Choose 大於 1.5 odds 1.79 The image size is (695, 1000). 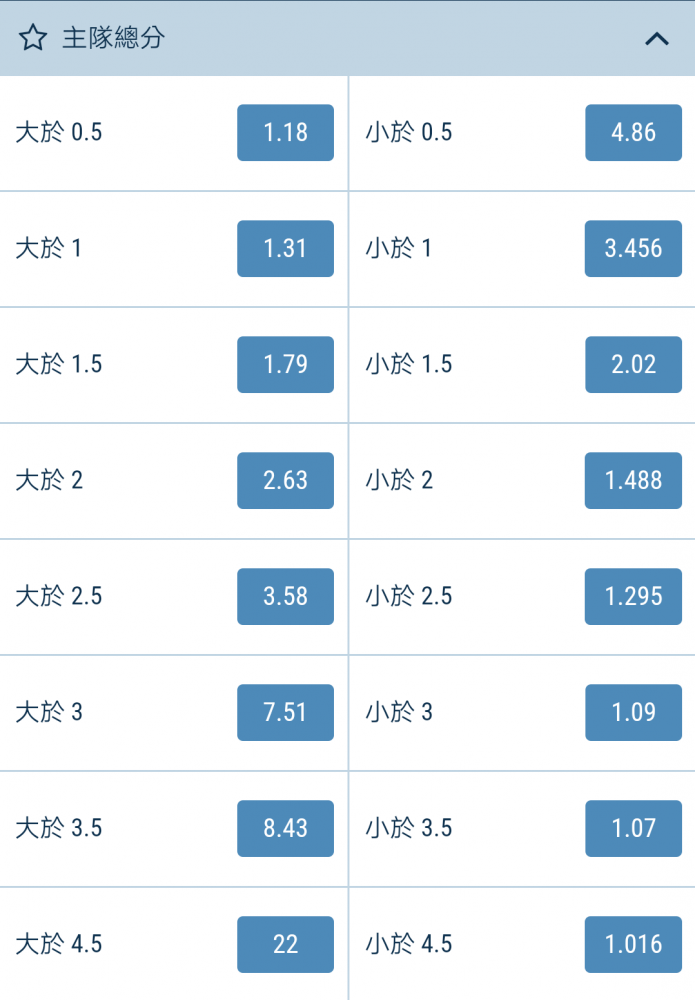pyautogui.click(x=285, y=364)
